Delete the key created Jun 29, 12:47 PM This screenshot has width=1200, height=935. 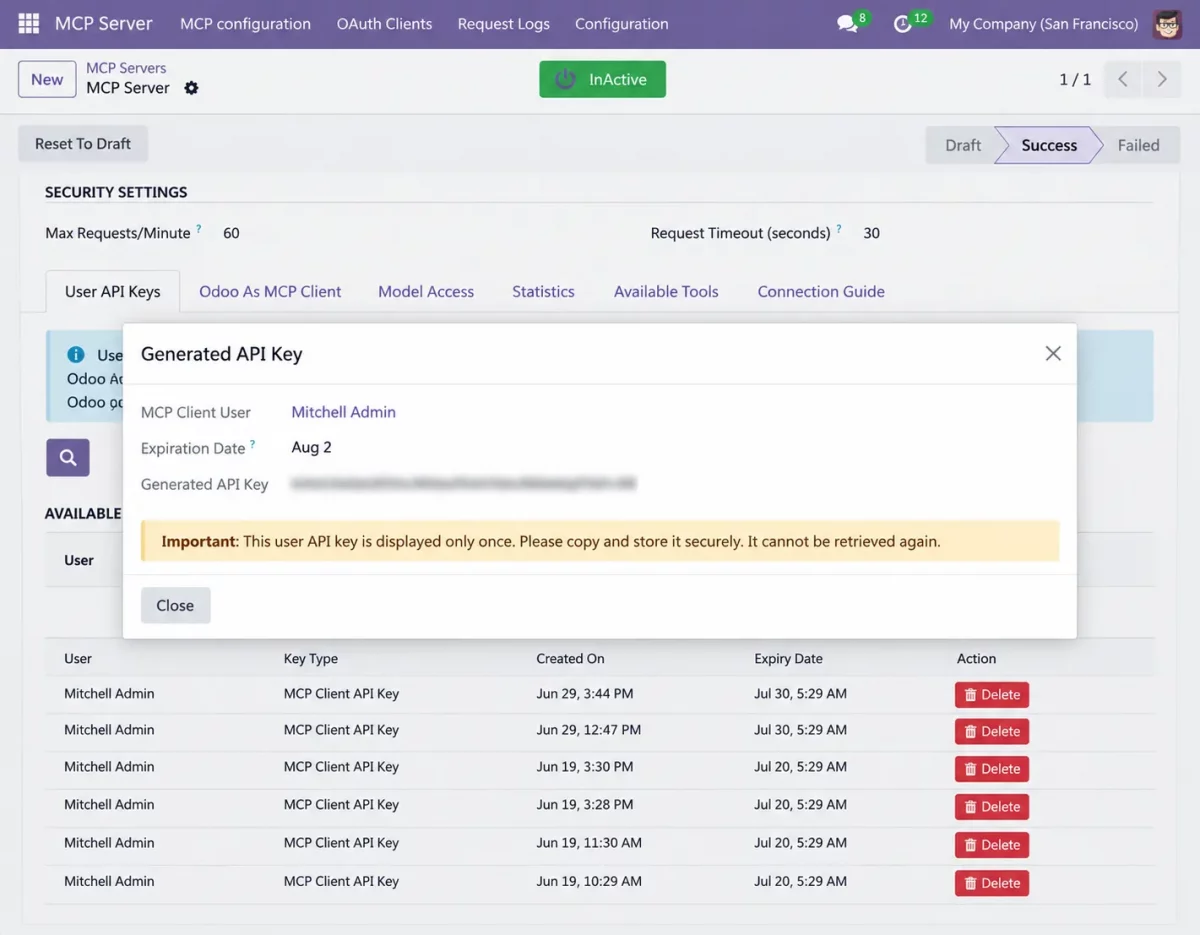[991, 731]
